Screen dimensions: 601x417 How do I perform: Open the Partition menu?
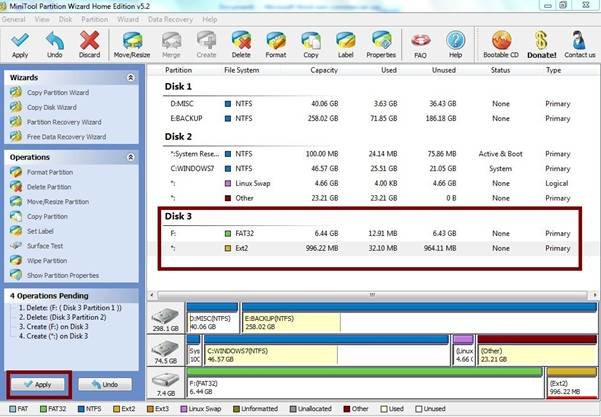(x=94, y=20)
